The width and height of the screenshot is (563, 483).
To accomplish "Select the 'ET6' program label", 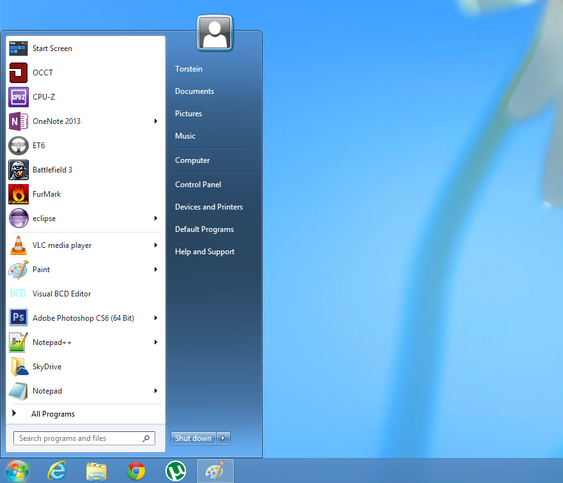I will tap(39, 145).
